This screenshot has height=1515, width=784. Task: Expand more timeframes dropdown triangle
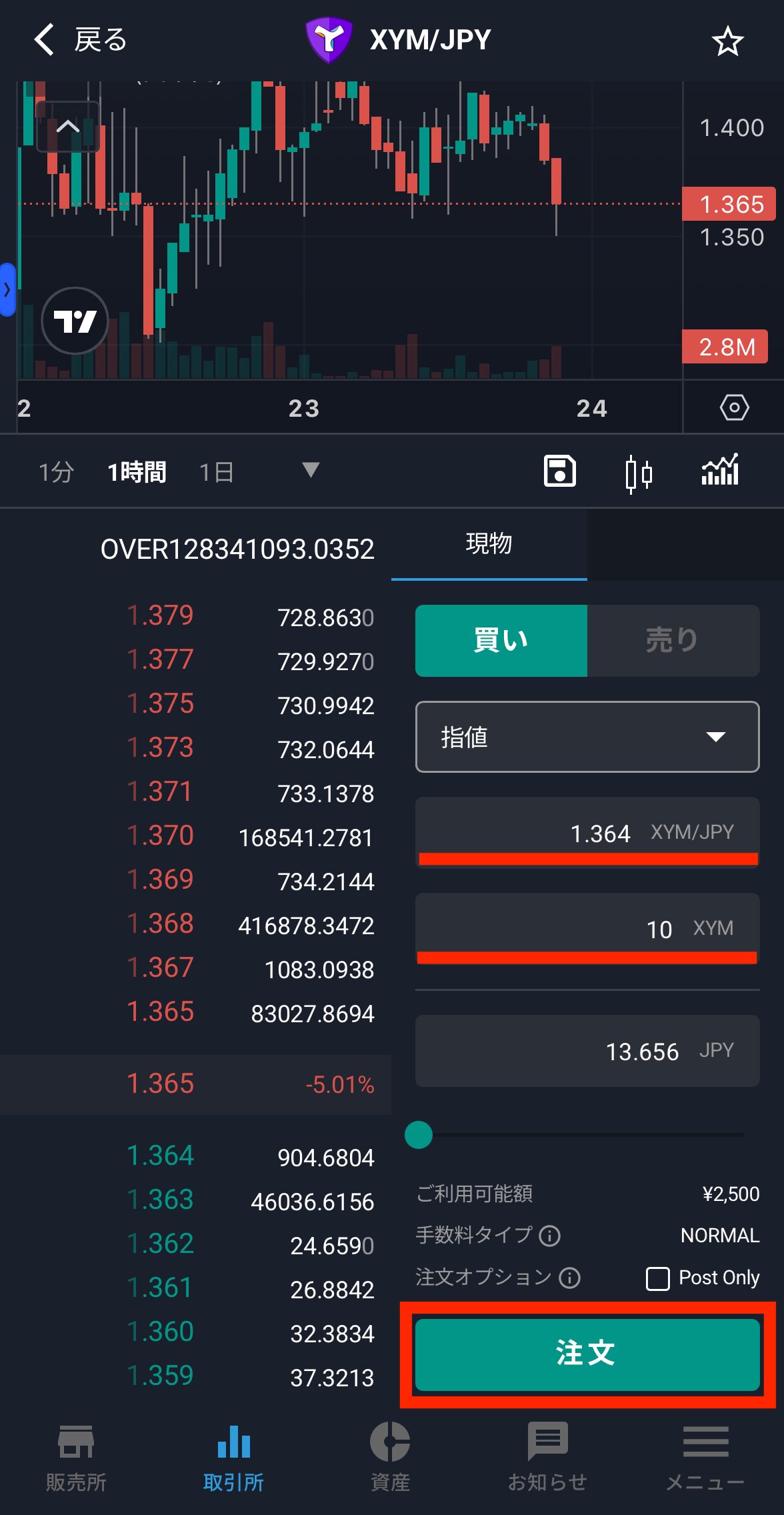pyautogui.click(x=311, y=470)
